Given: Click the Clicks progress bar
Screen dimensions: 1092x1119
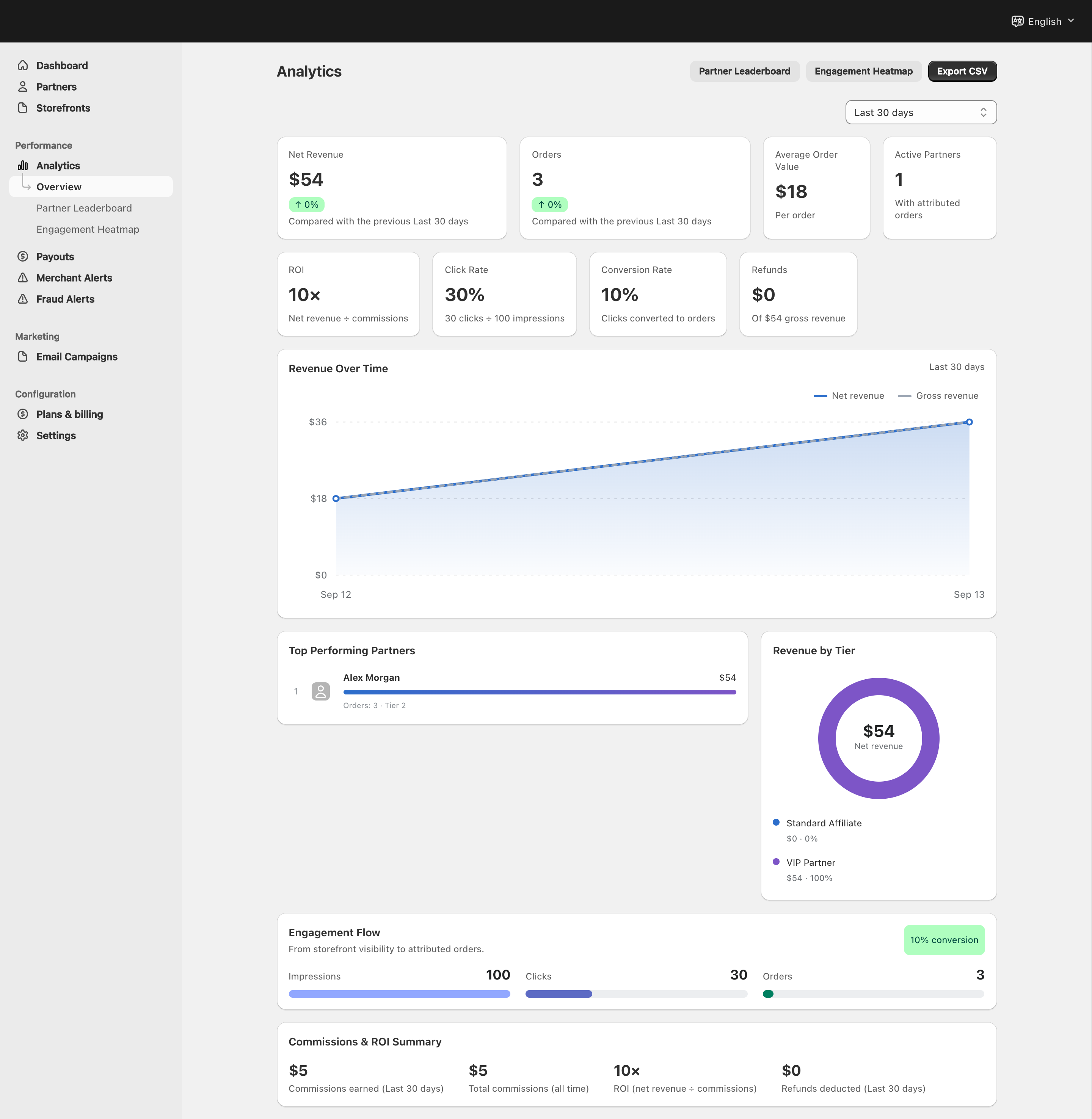Looking at the screenshot, I should [x=636, y=994].
